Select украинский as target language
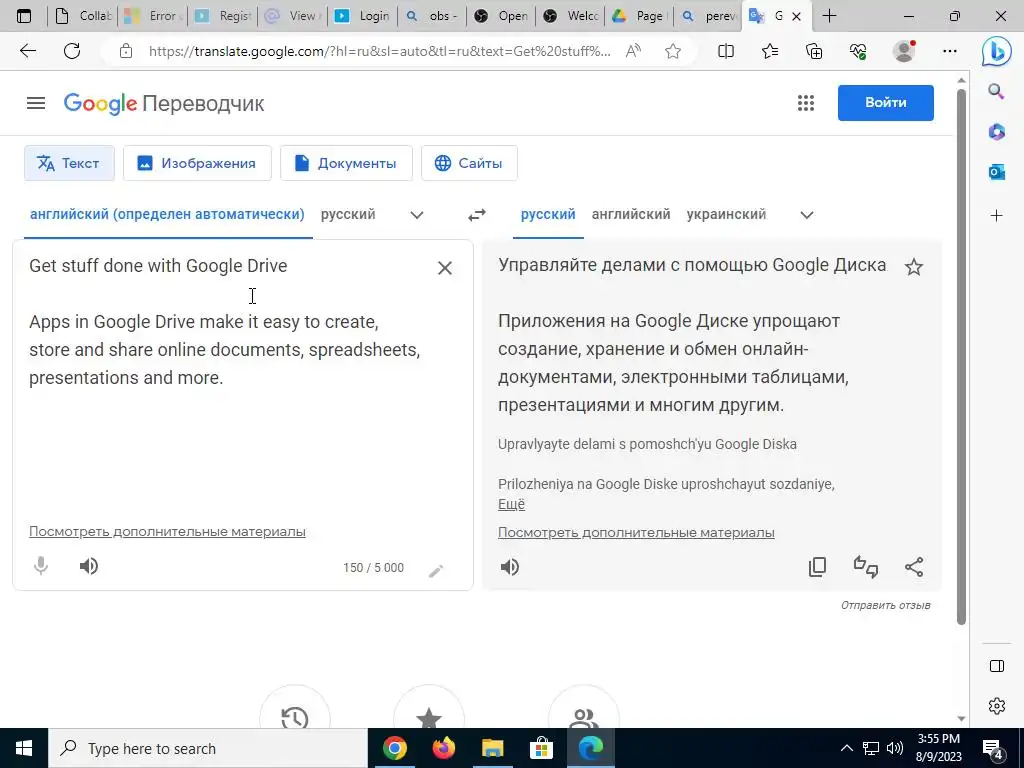This screenshot has width=1024, height=768. 726,214
